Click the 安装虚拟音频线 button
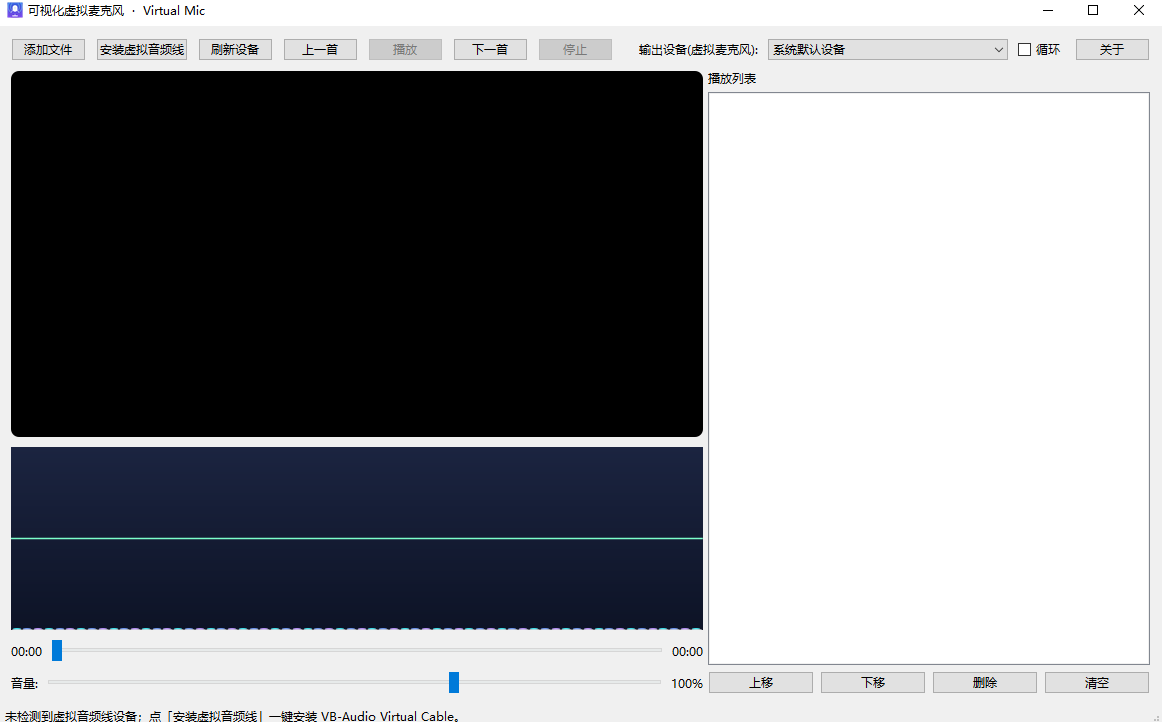This screenshot has height=722, width=1162. [142, 50]
